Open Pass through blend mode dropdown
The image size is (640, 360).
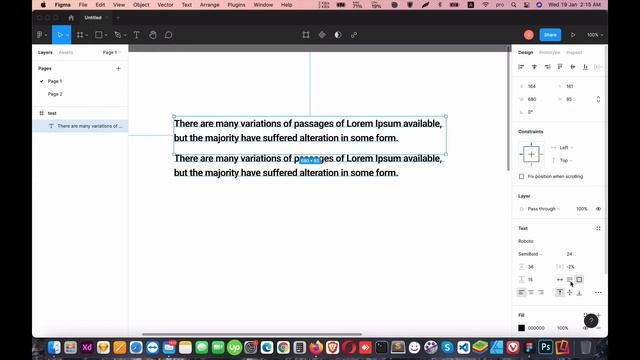click(x=544, y=209)
